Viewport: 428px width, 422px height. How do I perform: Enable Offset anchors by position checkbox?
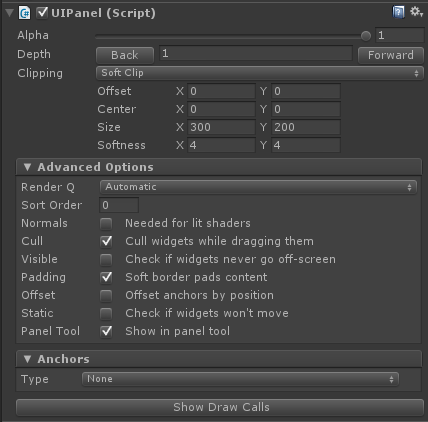106,296
